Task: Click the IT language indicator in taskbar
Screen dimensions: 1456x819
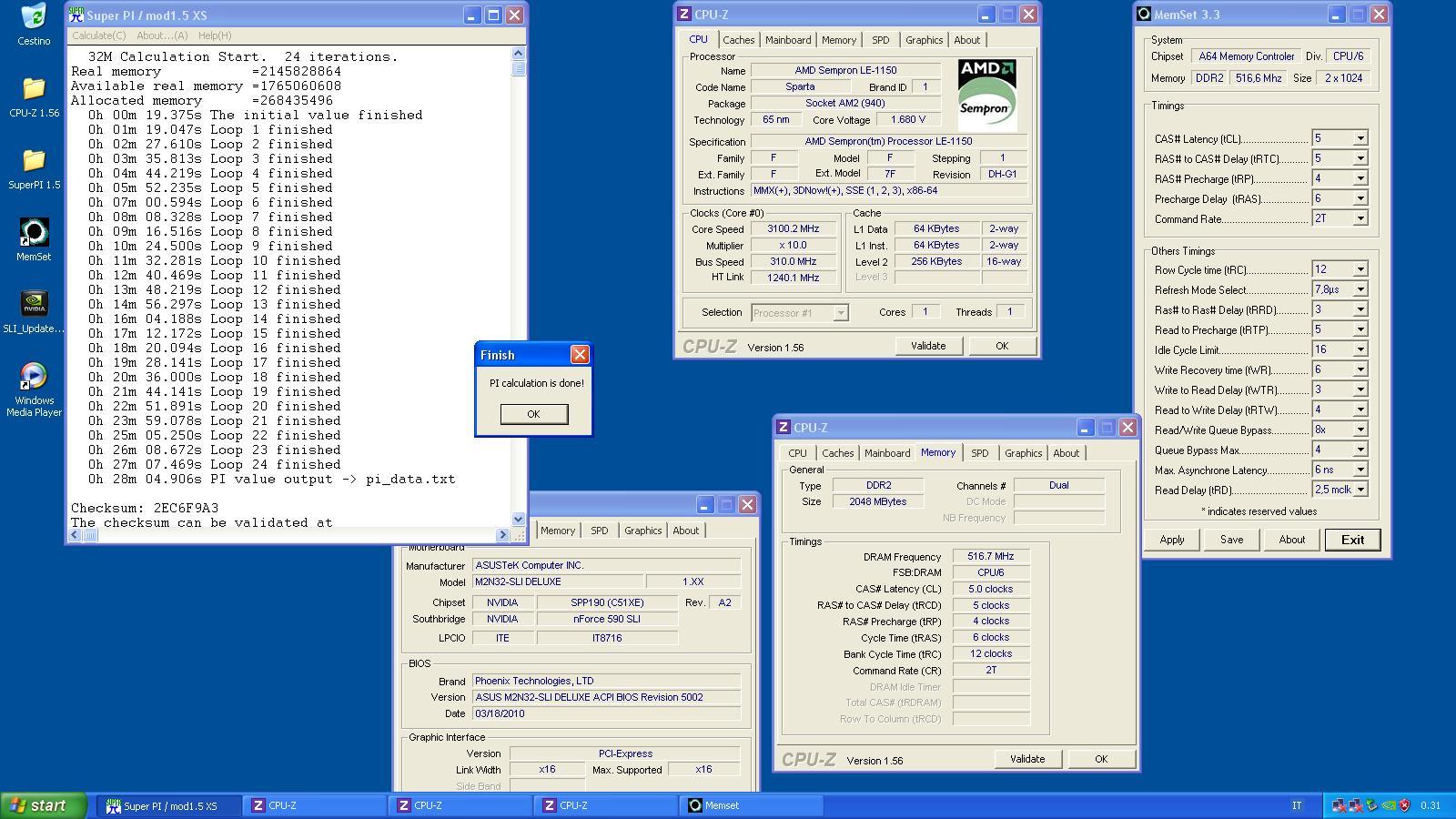Action: coord(1297,805)
